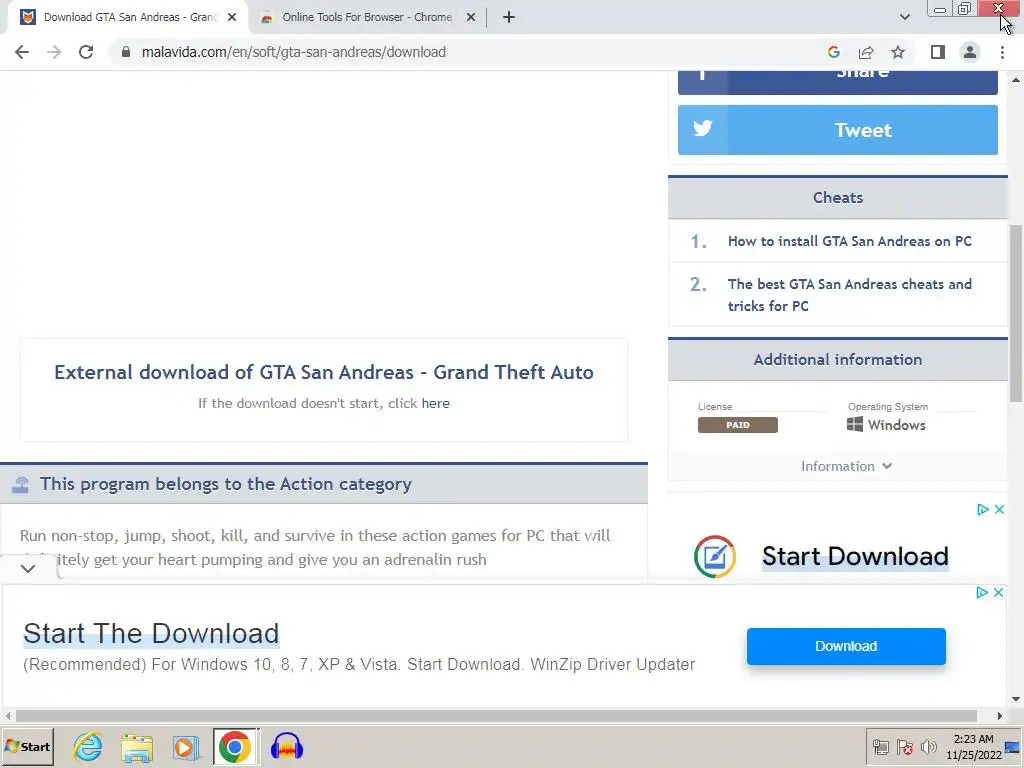Open best GTA San Andreas cheats and tricks link
This screenshot has height=768, width=1024.
849,295
